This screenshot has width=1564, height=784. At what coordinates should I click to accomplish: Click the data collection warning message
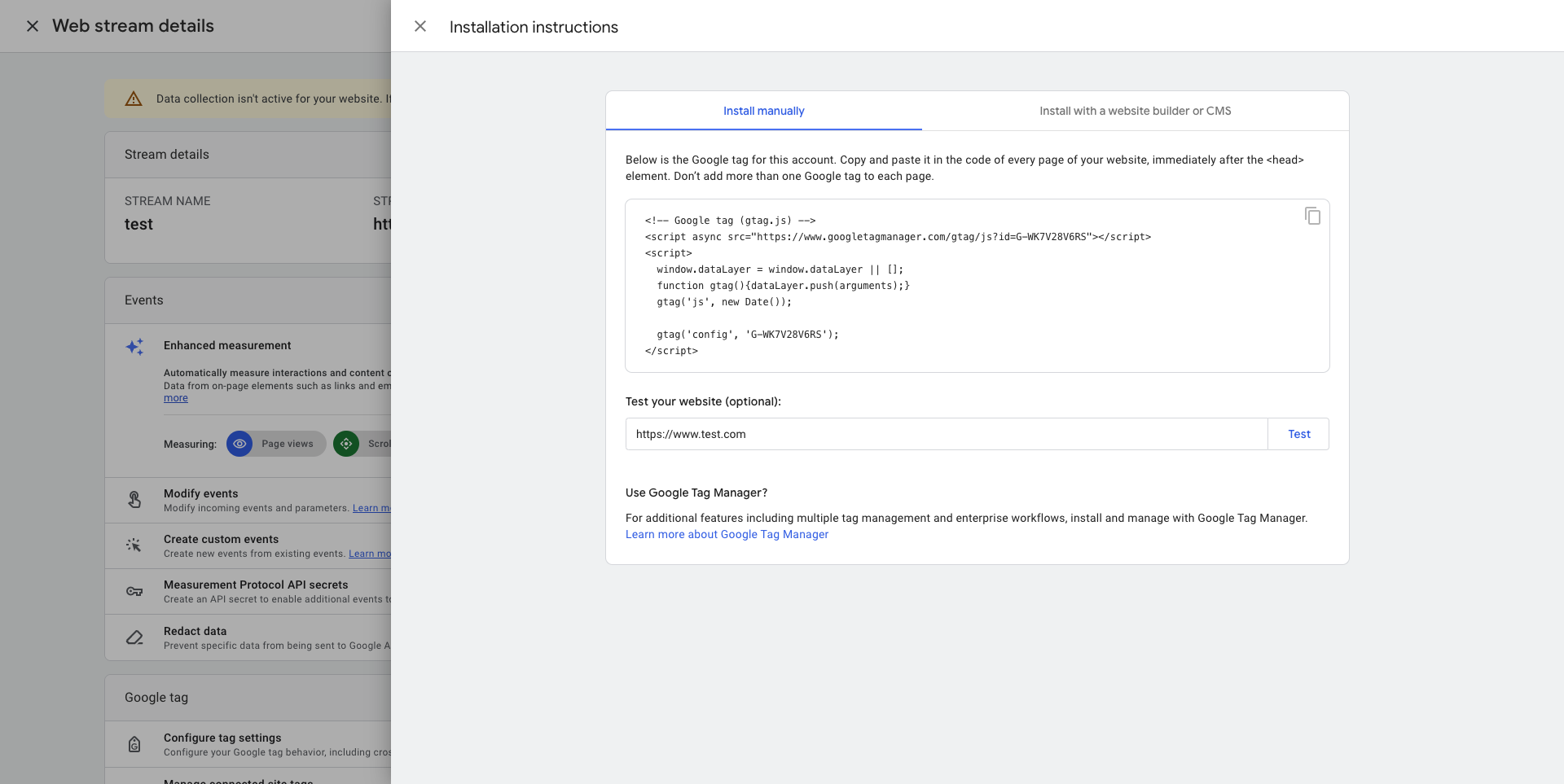point(274,99)
